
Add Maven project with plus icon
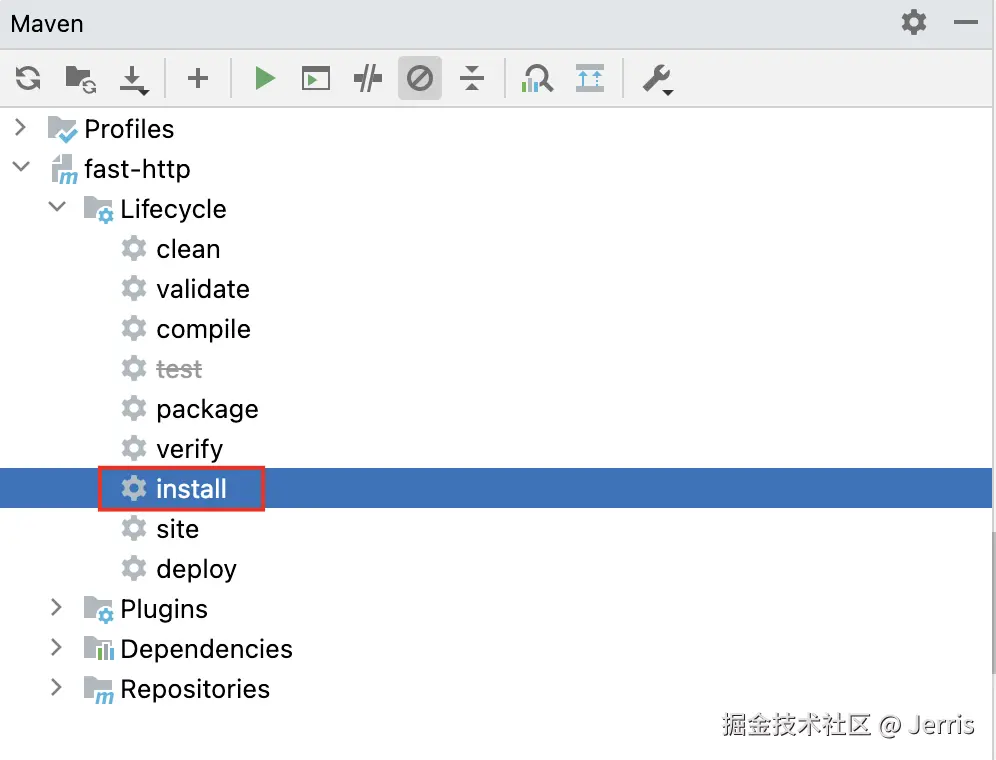(198, 78)
